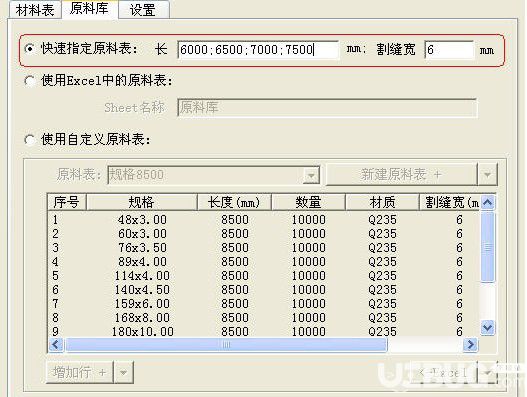Select the 快速指定原料表 radio option
Image resolution: width=527 pixels, height=397 pixels.
30,49
